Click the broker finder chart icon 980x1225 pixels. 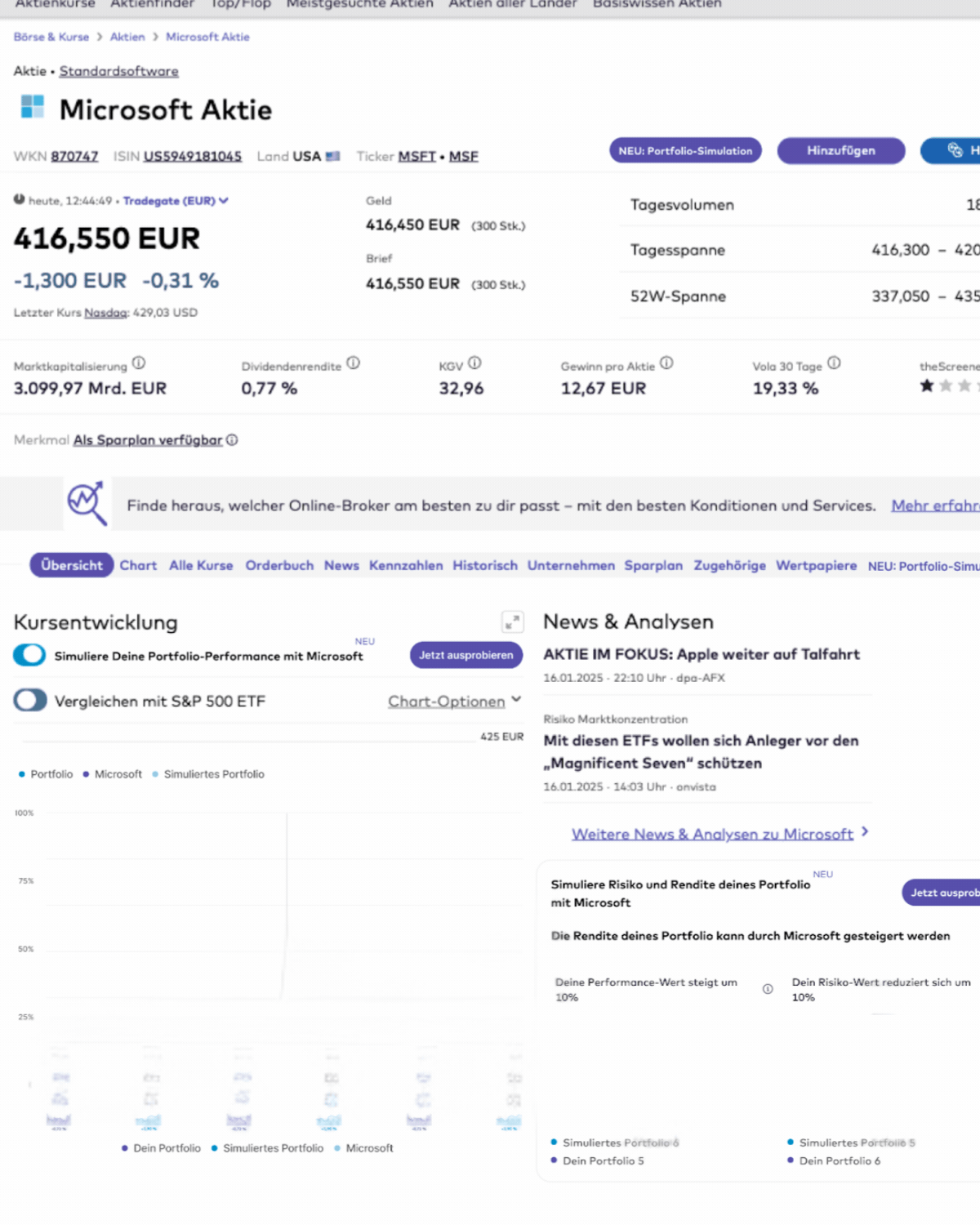[x=87, y=503]
